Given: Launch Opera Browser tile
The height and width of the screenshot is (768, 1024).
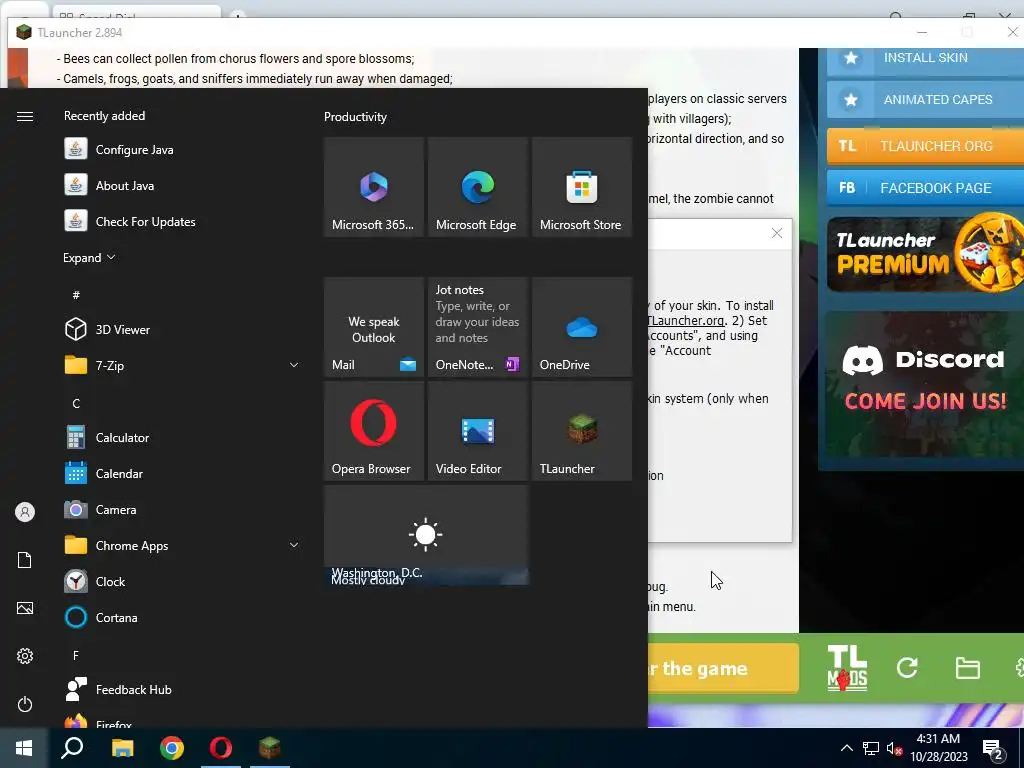Looking at the screenshot, I should 374,431.
